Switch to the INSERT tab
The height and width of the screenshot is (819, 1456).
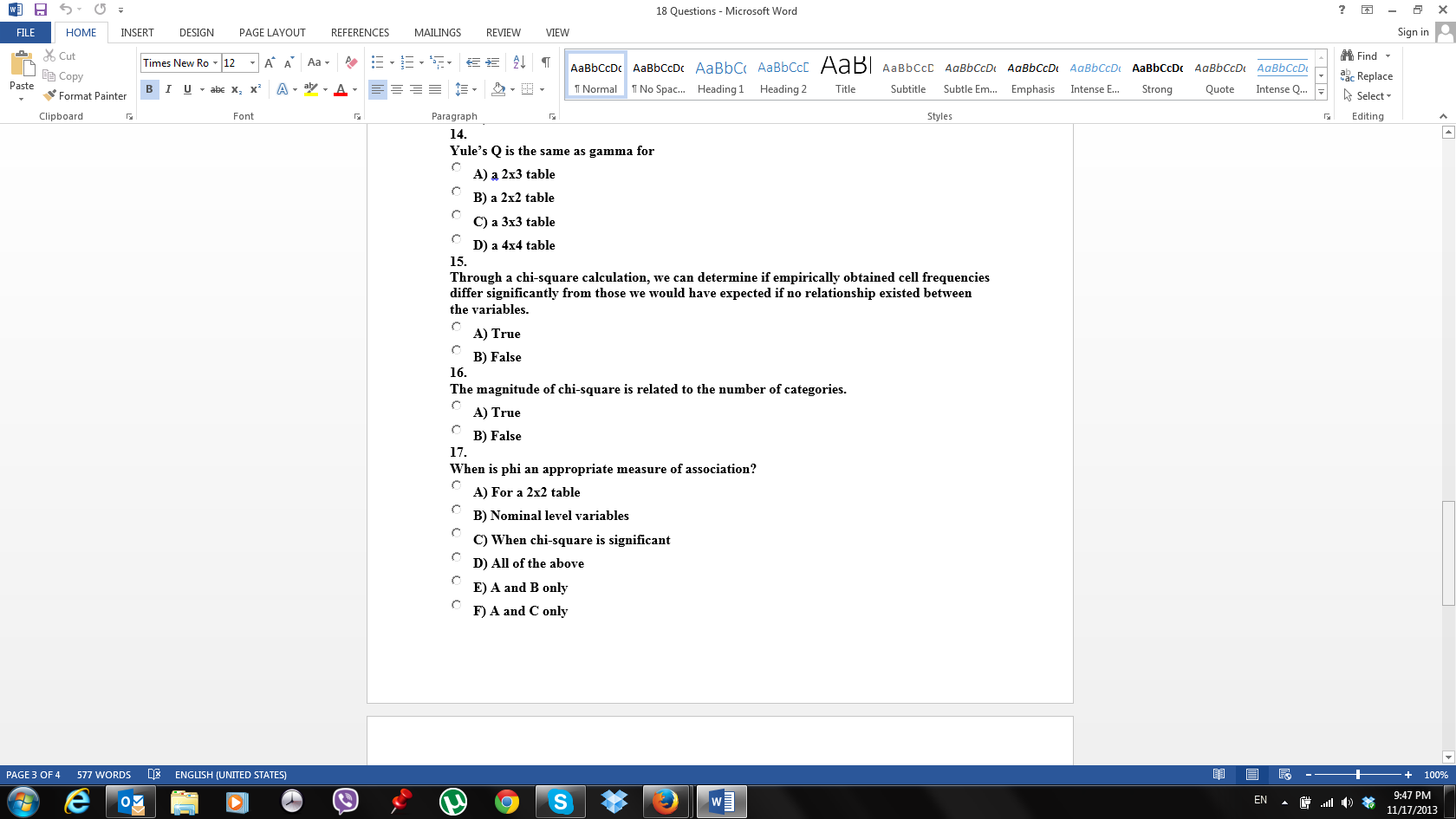(x=137, y=33)
